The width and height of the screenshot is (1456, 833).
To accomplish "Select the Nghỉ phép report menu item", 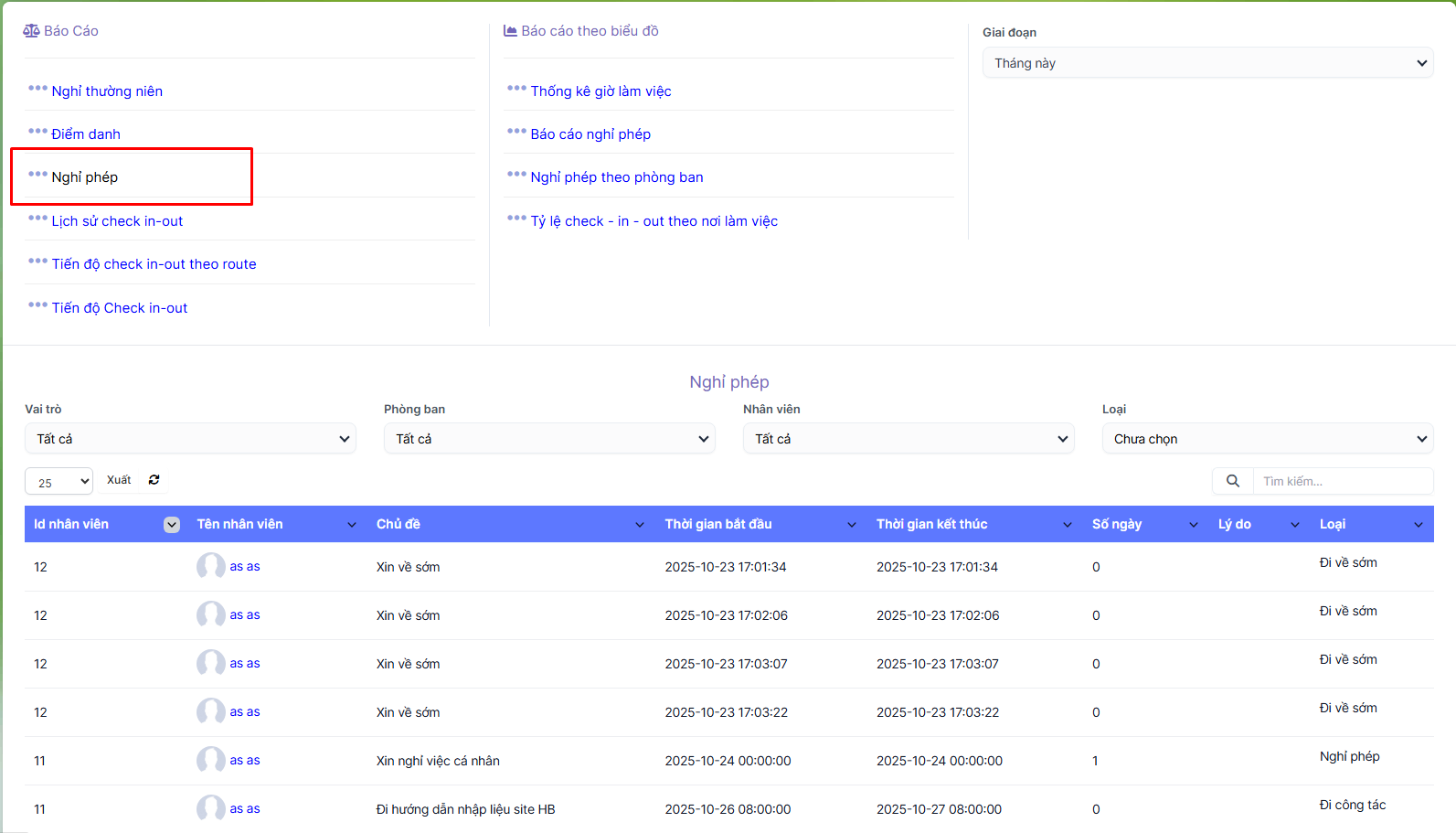I will click(x=85, y=177).
